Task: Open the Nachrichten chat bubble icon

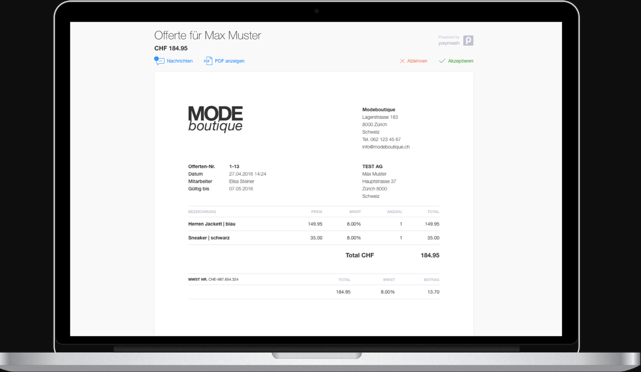Action: 159,61
